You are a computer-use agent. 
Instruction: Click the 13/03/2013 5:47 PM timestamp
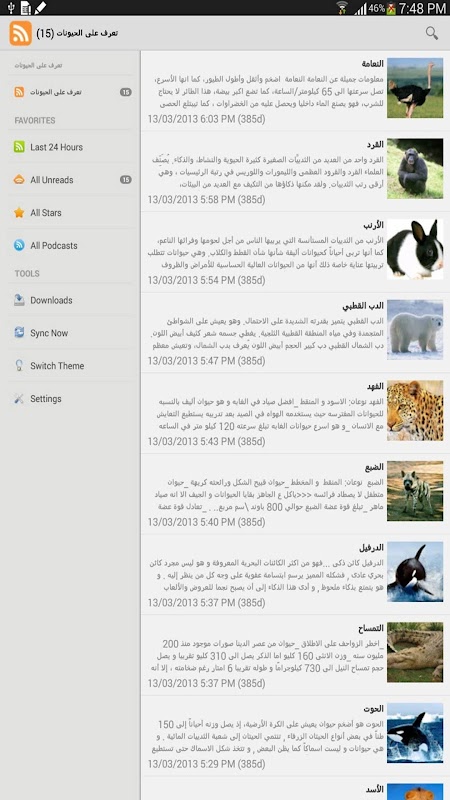[x=206, y=361]
